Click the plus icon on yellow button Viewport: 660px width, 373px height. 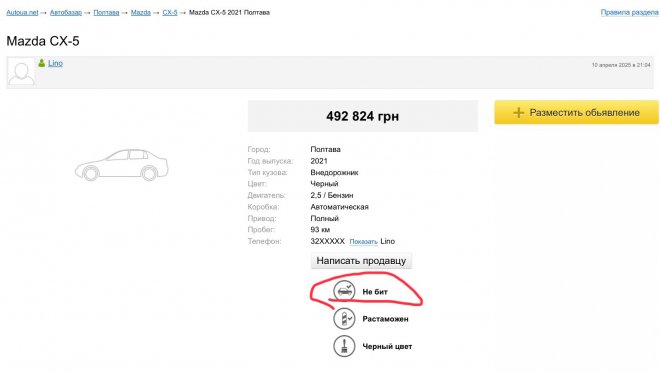coord(519,112)
